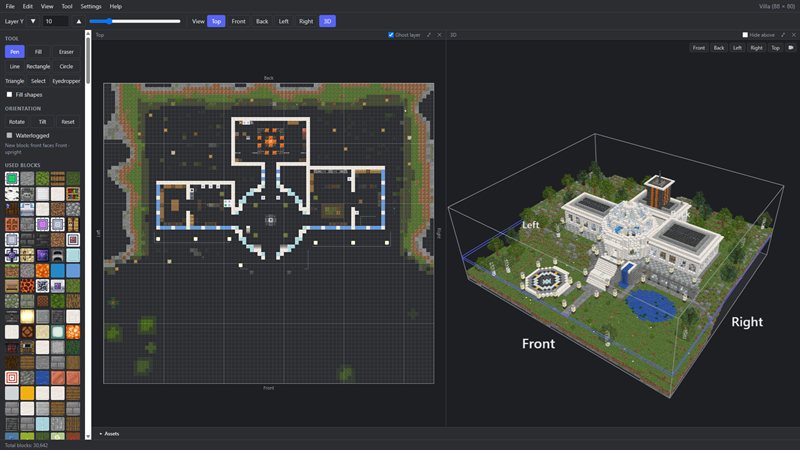
Task: Activate the Circle tool
Action: click(66, 66)
